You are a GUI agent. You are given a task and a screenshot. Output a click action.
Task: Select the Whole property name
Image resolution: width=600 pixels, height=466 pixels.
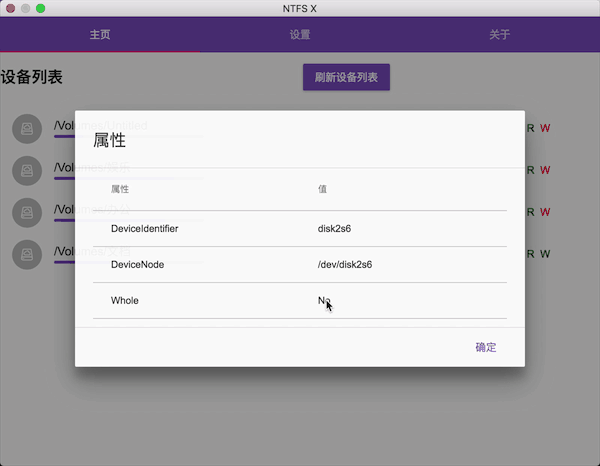coord(125,301)
